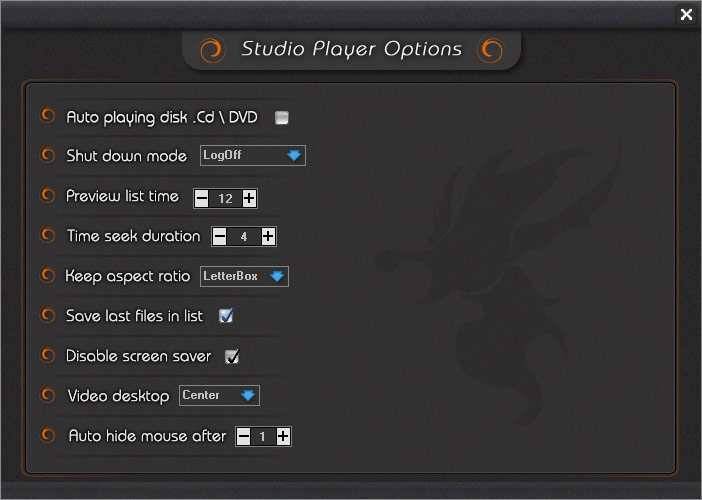Click the "Auto playing disk .Cd \ DVD" label
Viewport: 702px width, 500px height.
(x=162, y=118)
